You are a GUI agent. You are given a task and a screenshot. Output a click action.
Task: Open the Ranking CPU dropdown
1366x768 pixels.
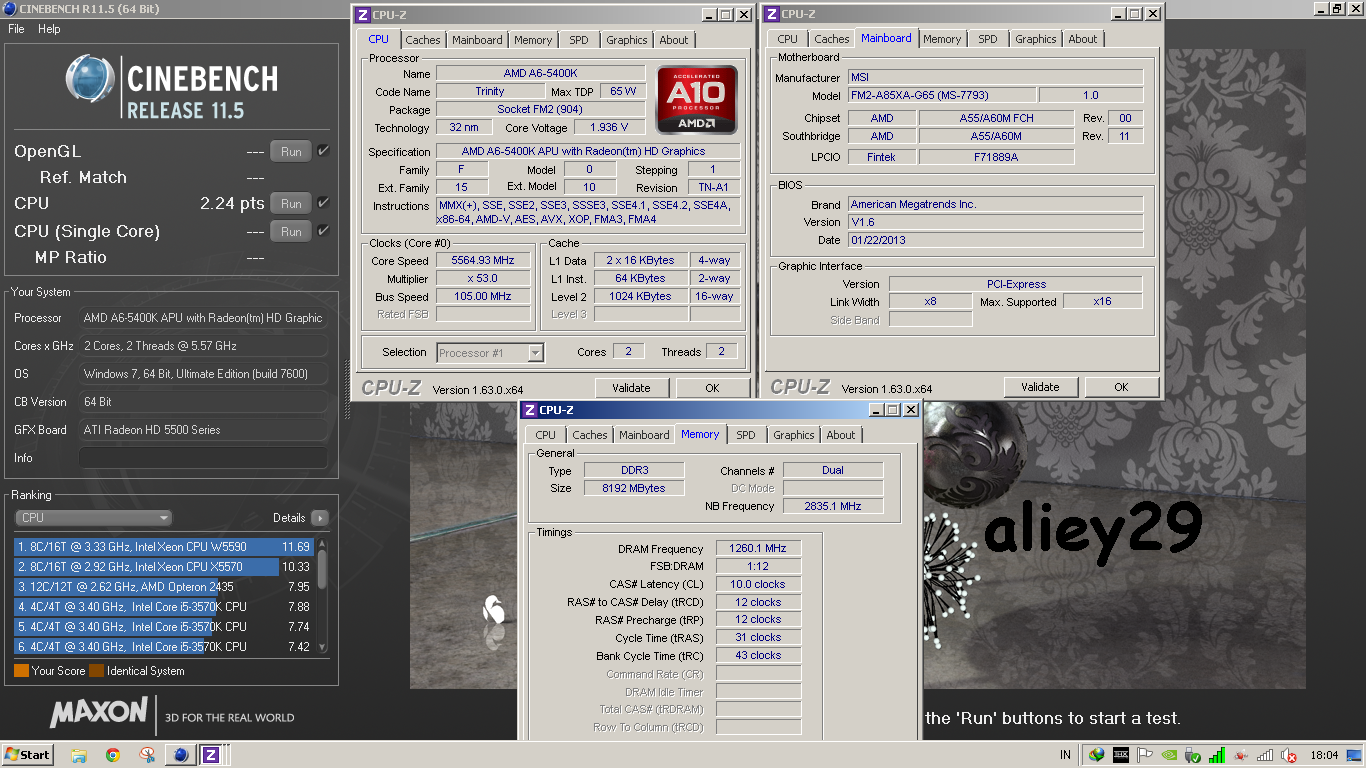(x=93, y=518)
